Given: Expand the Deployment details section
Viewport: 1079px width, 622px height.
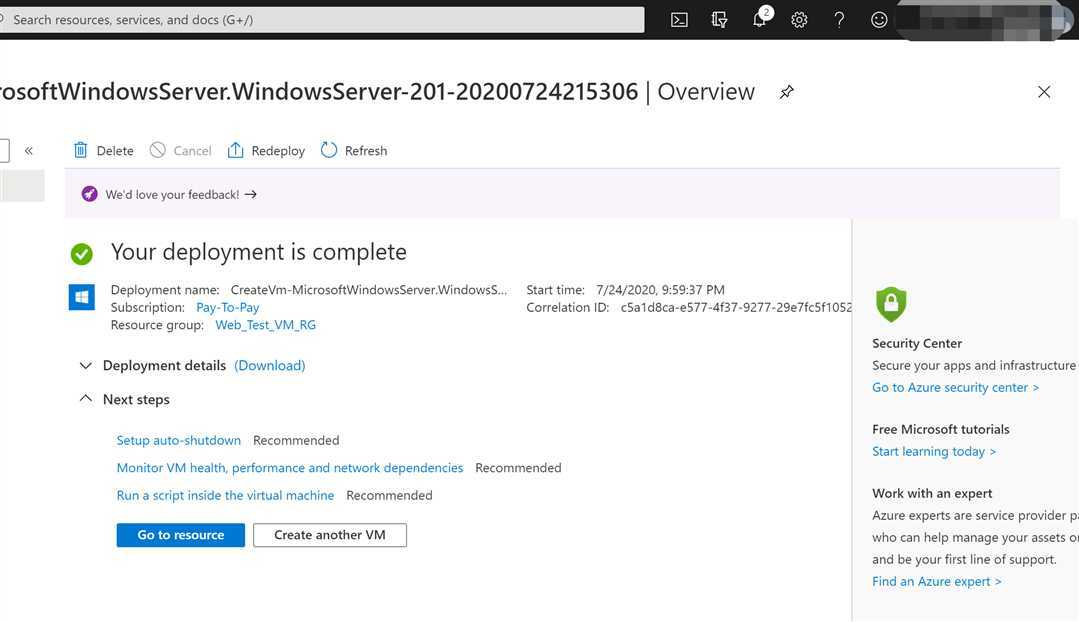Looking at the screenshot, I should tap(85, 365).
